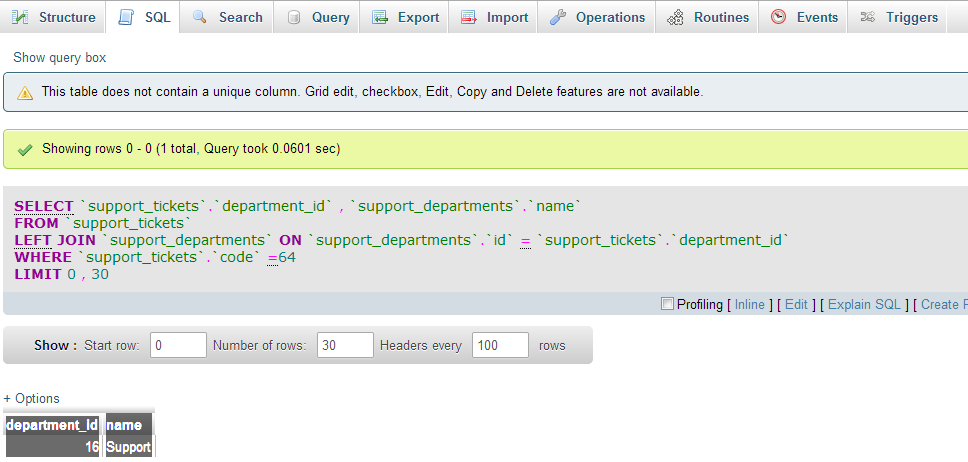Click the Structure tab icon
The width and height of the screenshot is (968, 462).
pyautogui.click(x=20, y=17)
